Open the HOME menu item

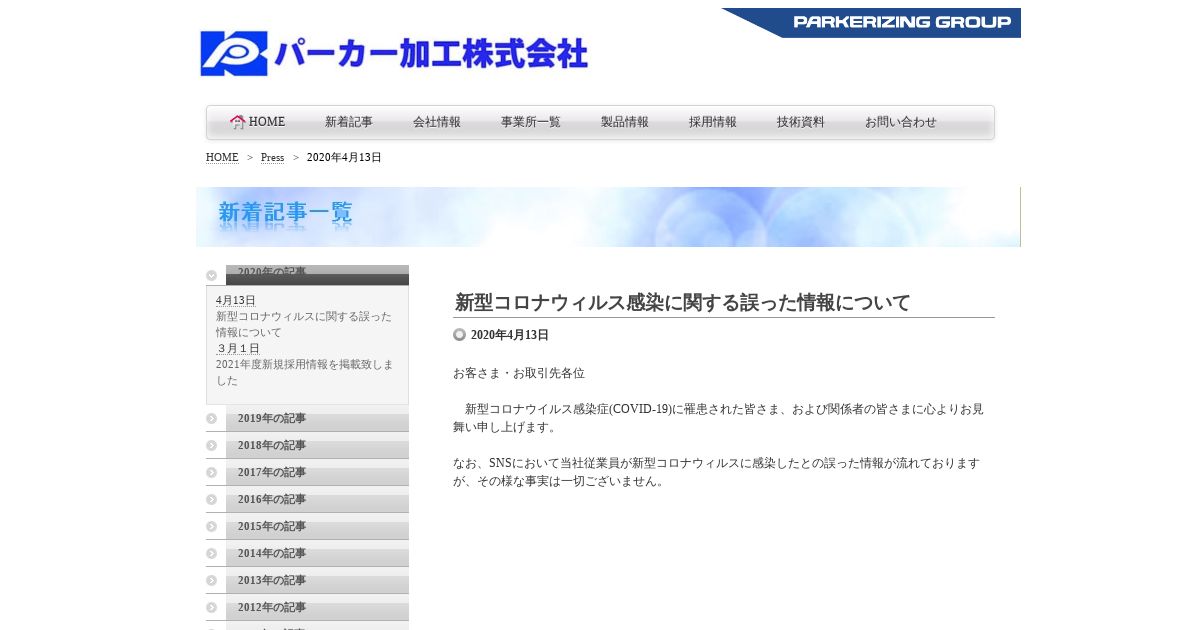[x=266, y=122]
